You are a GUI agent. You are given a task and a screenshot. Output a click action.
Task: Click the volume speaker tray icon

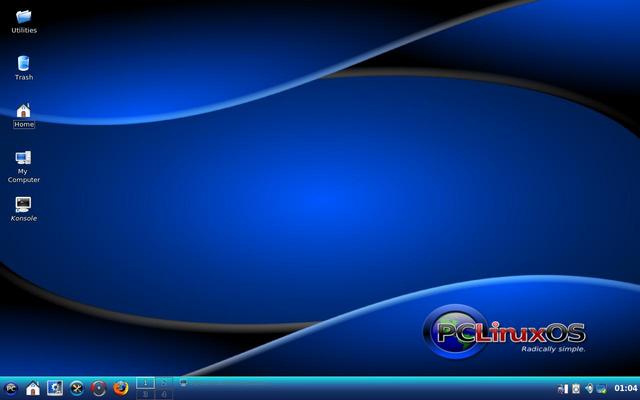pos(589,388)
